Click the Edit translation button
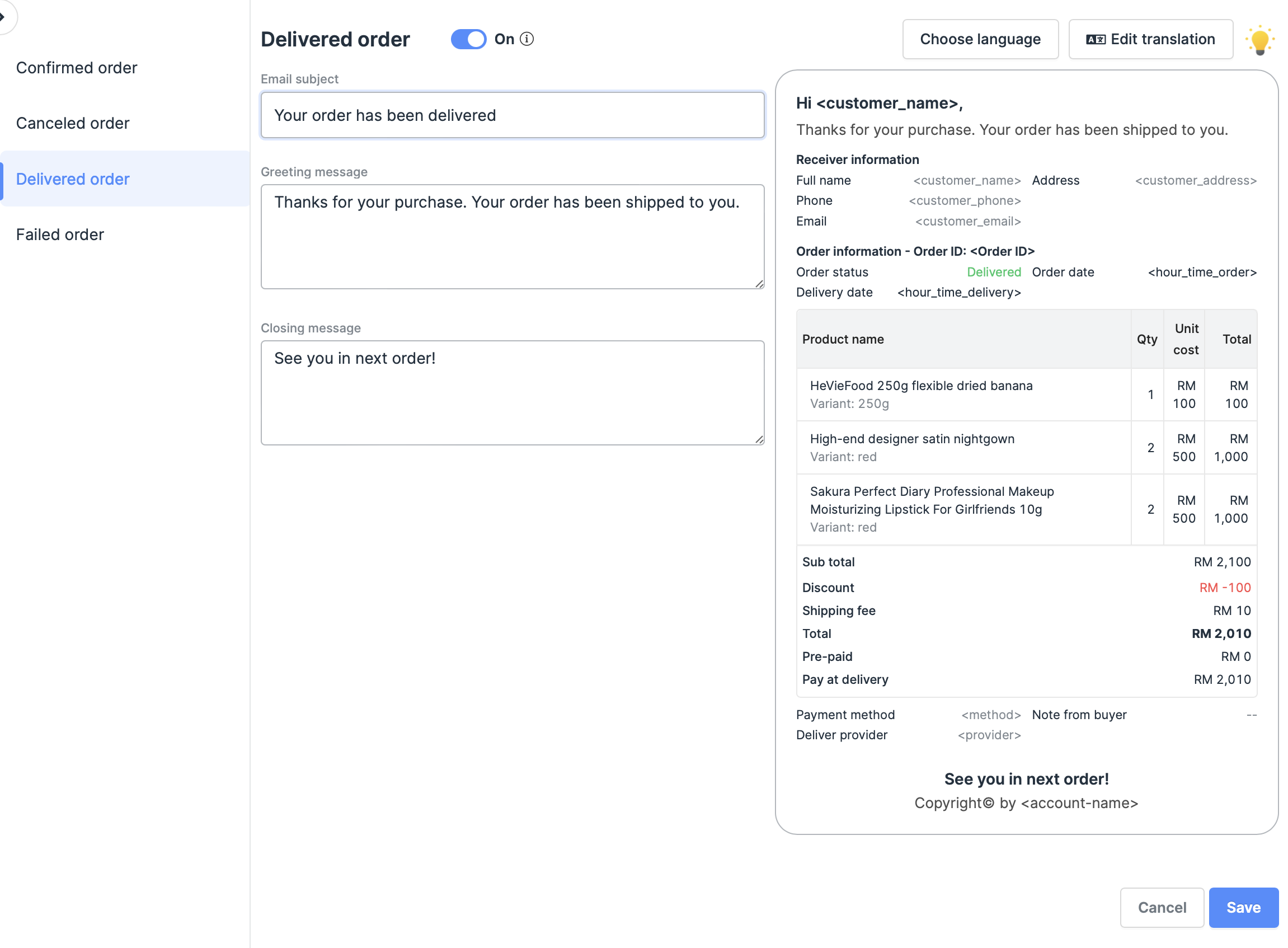The image size is (1288, 948). tap(1150, 39)
